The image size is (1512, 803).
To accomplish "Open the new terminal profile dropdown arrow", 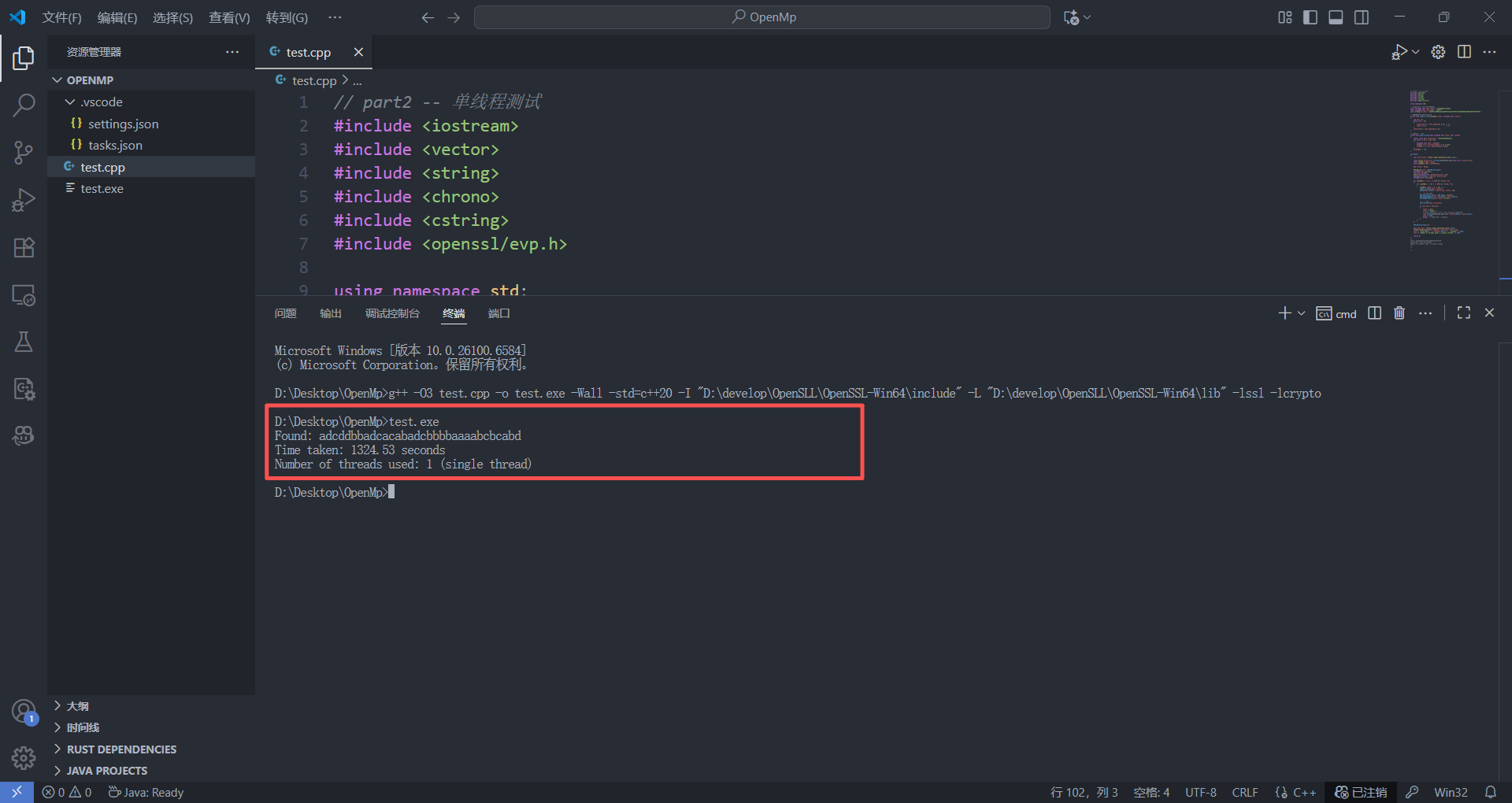I will click(x=1301, y=313).
